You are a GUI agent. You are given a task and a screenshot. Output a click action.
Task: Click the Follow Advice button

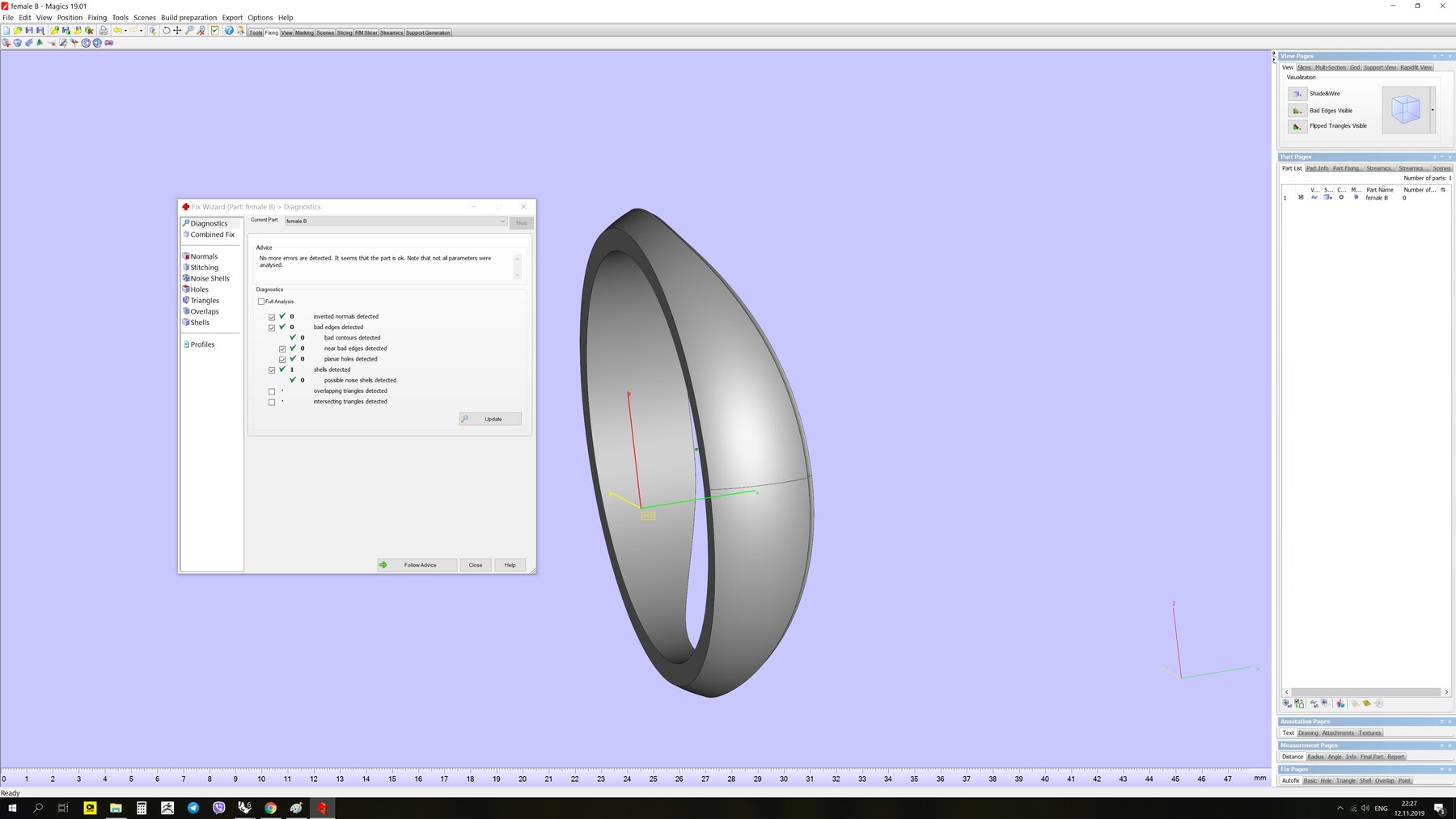(417, 565)
